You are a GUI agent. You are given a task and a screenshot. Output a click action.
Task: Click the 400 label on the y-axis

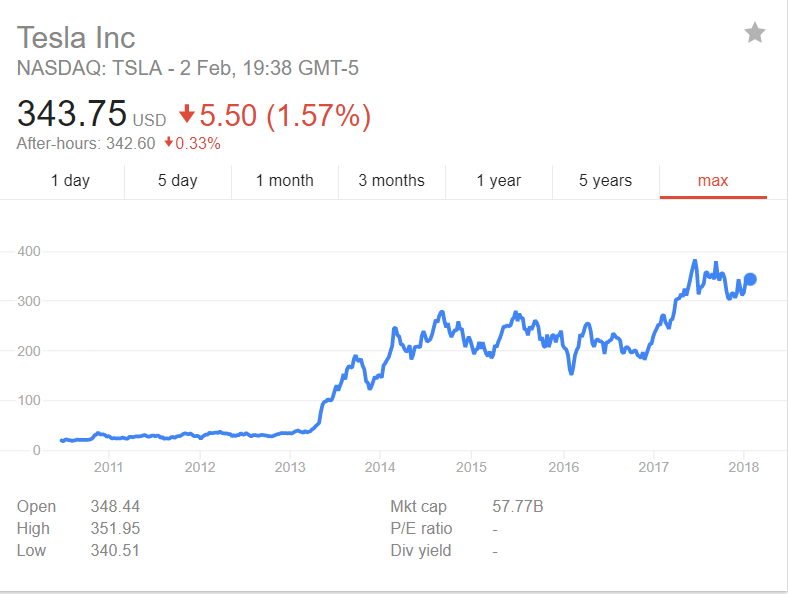[29, 251]
